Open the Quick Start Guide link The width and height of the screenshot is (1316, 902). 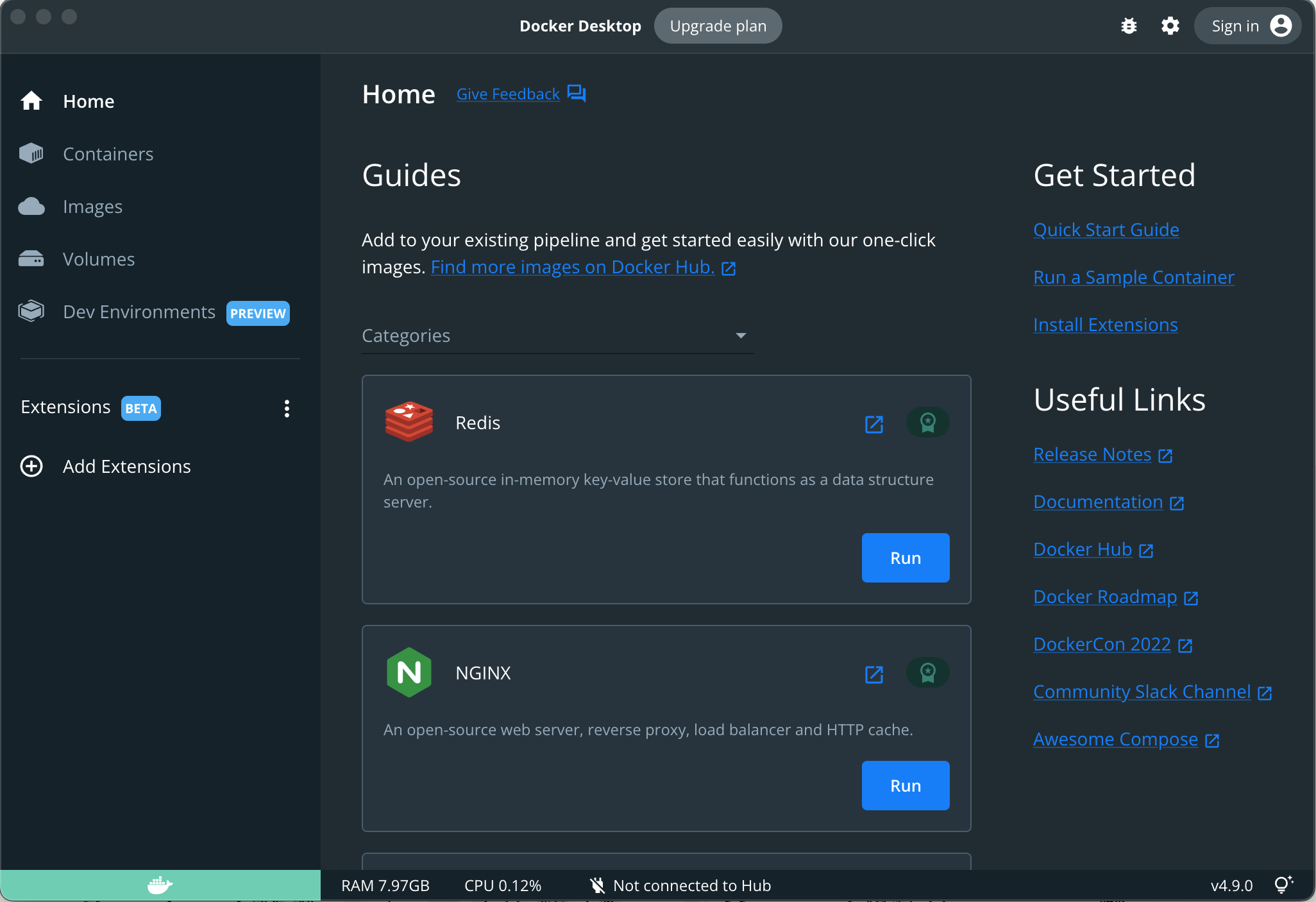pos(1106,230)
